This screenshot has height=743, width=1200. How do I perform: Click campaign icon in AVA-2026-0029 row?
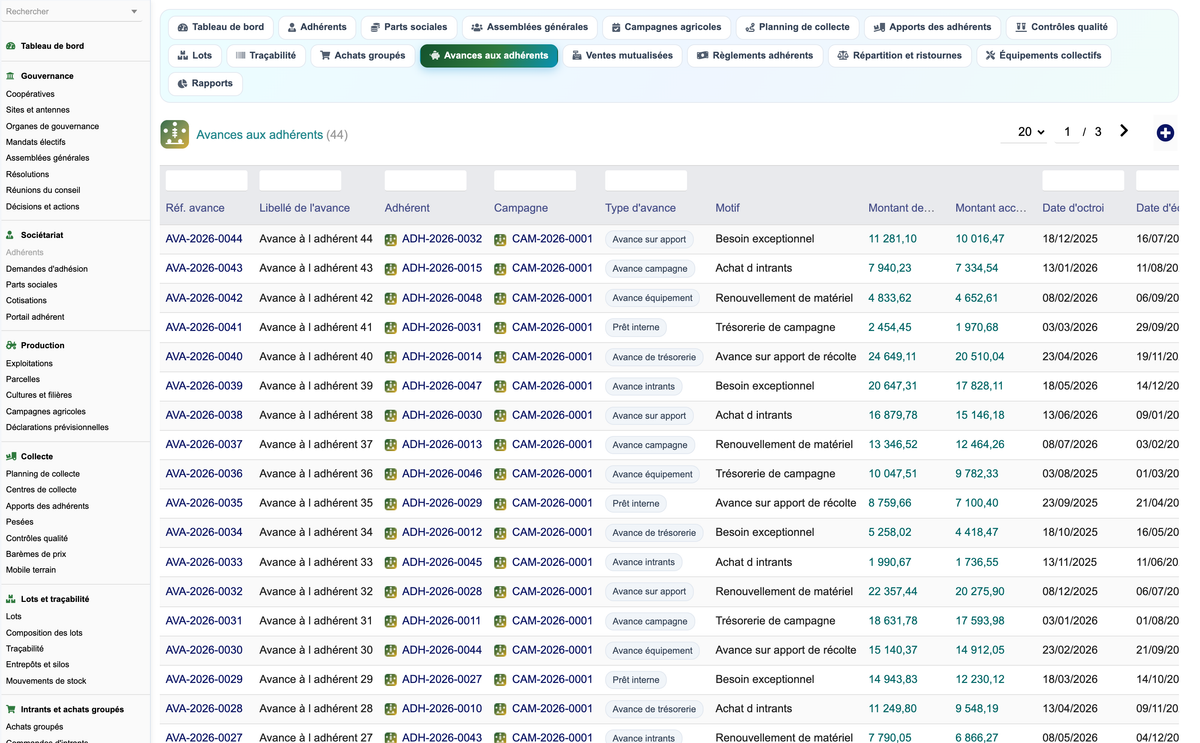500,680
